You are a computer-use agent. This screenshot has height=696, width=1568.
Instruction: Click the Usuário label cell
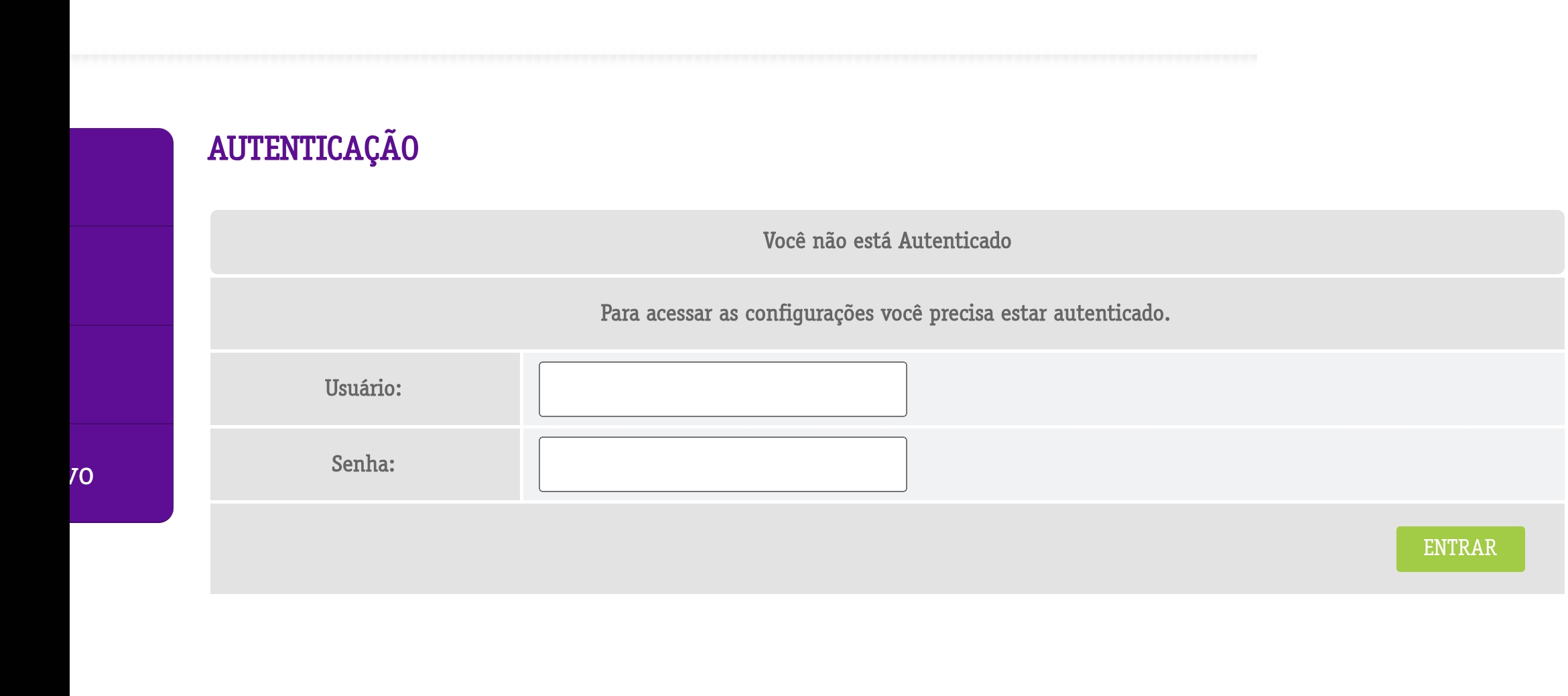365,389
